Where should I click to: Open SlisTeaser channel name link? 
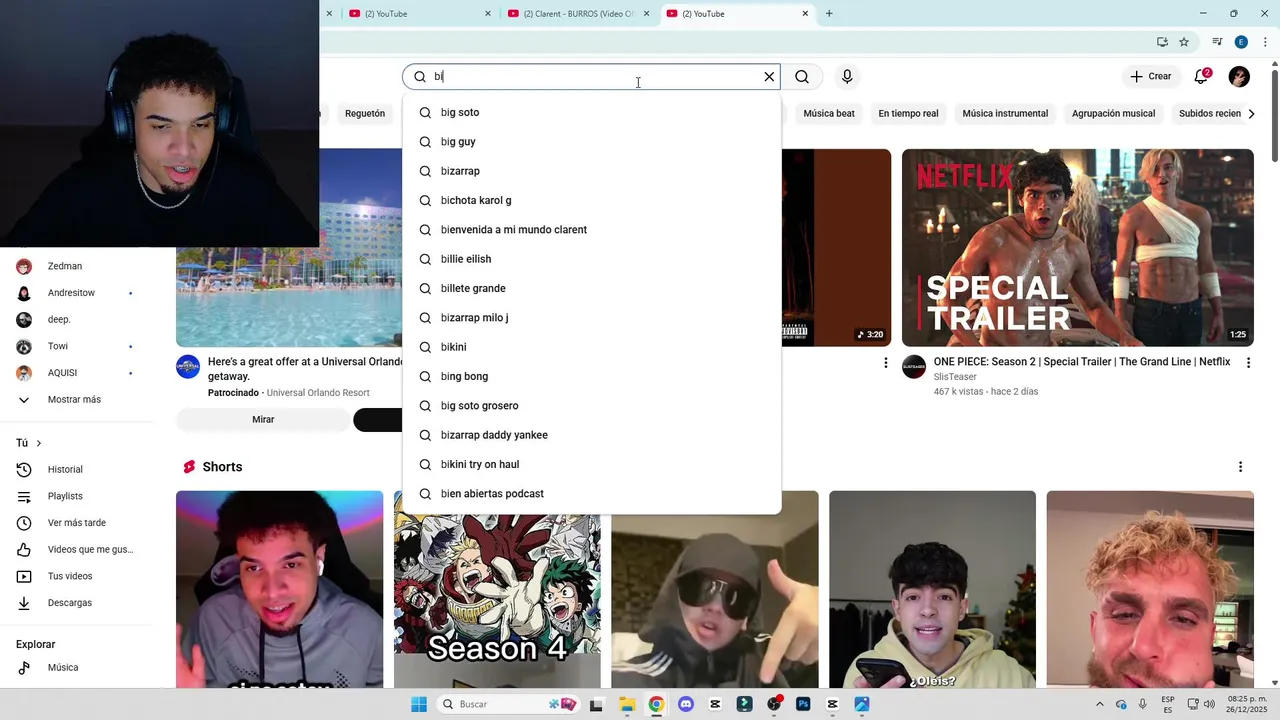point(955,377)
